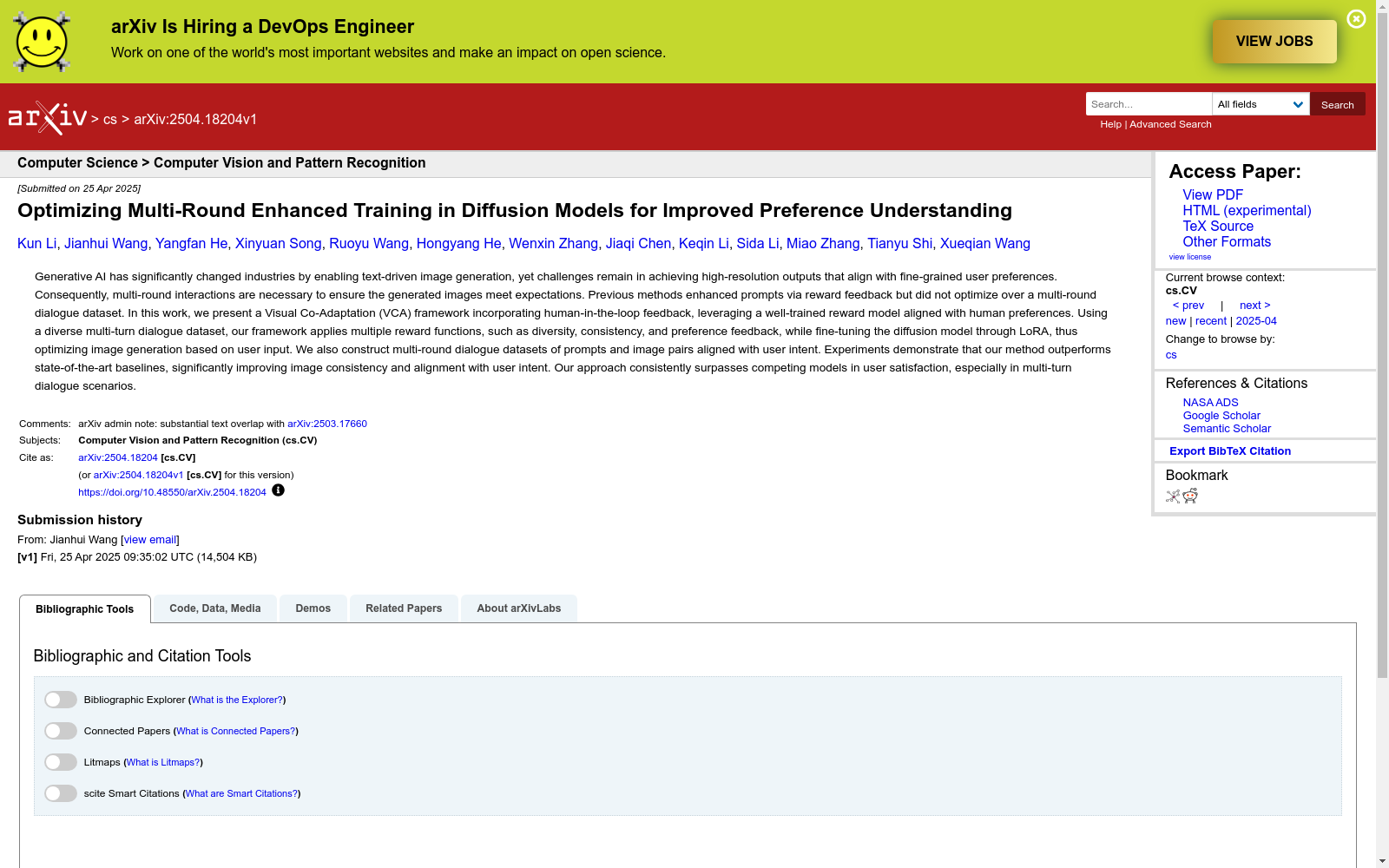
Task: Open the All fields dropdown
Action: [1261, 104]
